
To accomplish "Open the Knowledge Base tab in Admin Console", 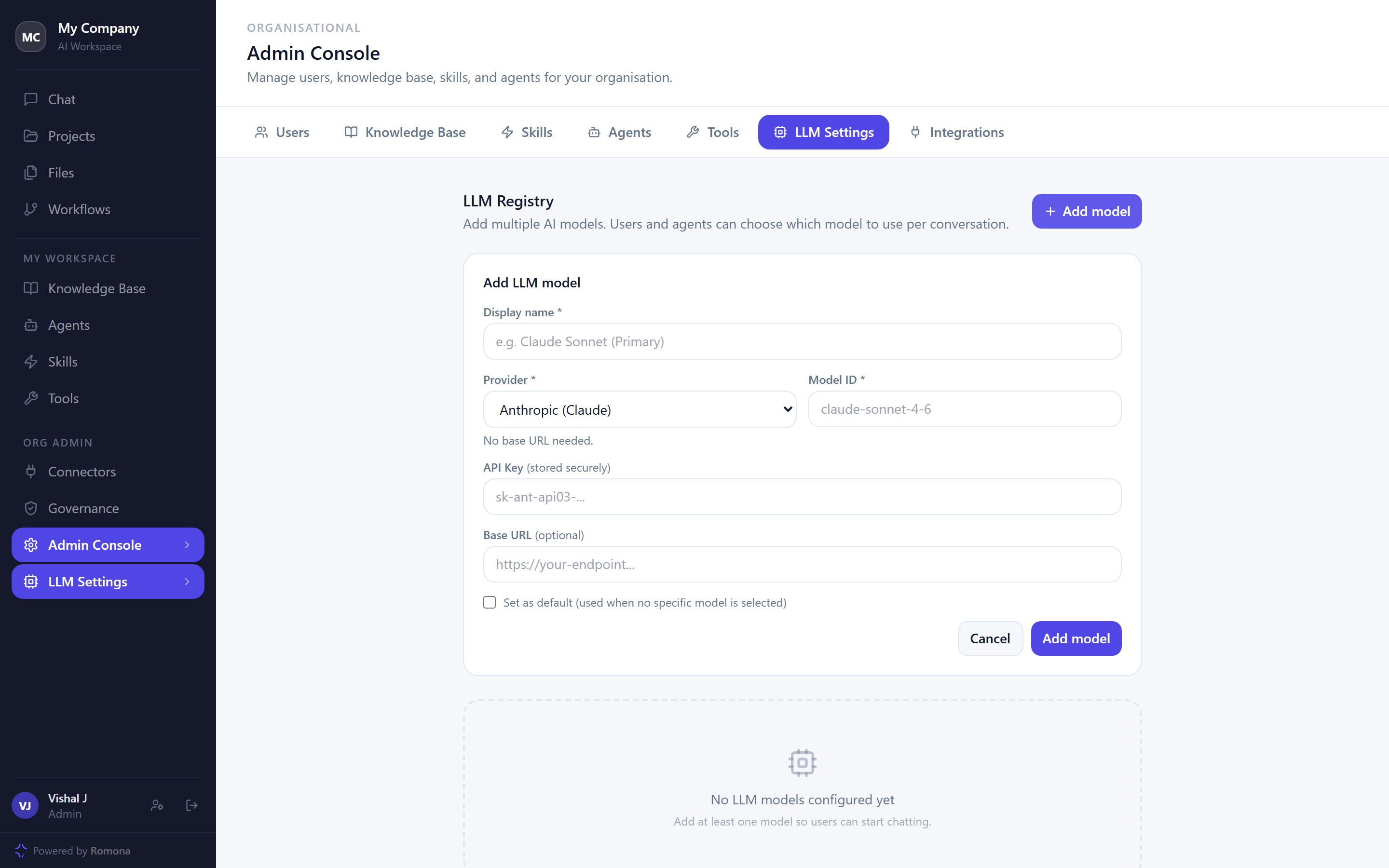I will click(x=405, y=132).
